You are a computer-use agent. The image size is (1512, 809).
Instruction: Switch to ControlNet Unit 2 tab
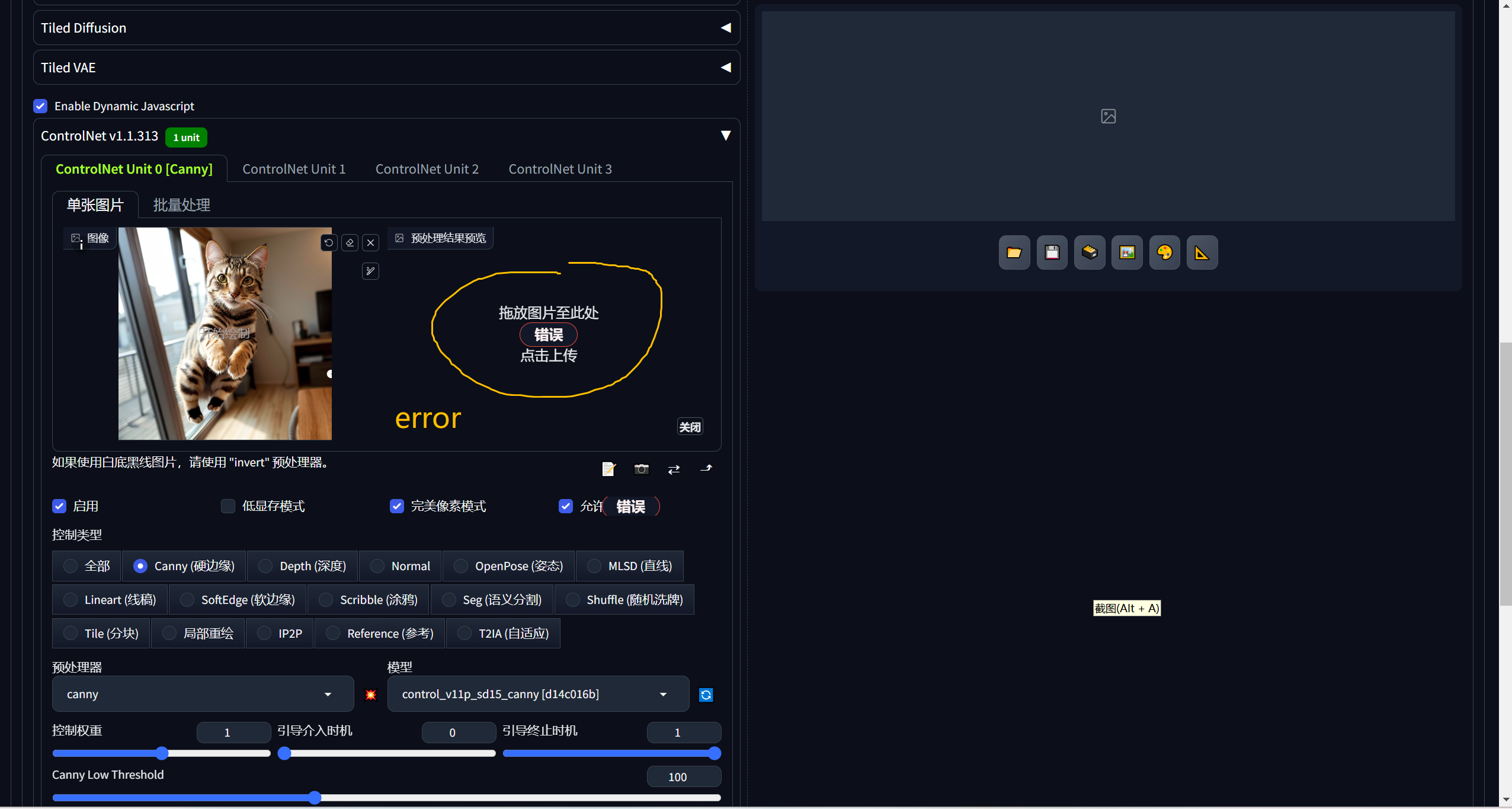[x=427, y=169]
